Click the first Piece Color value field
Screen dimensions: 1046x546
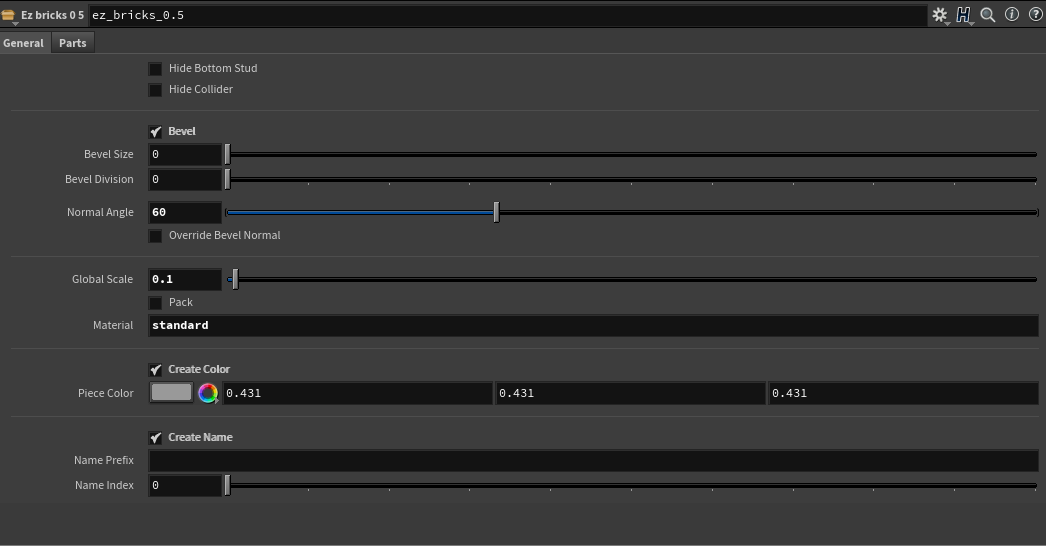click(x=357, y=393)
